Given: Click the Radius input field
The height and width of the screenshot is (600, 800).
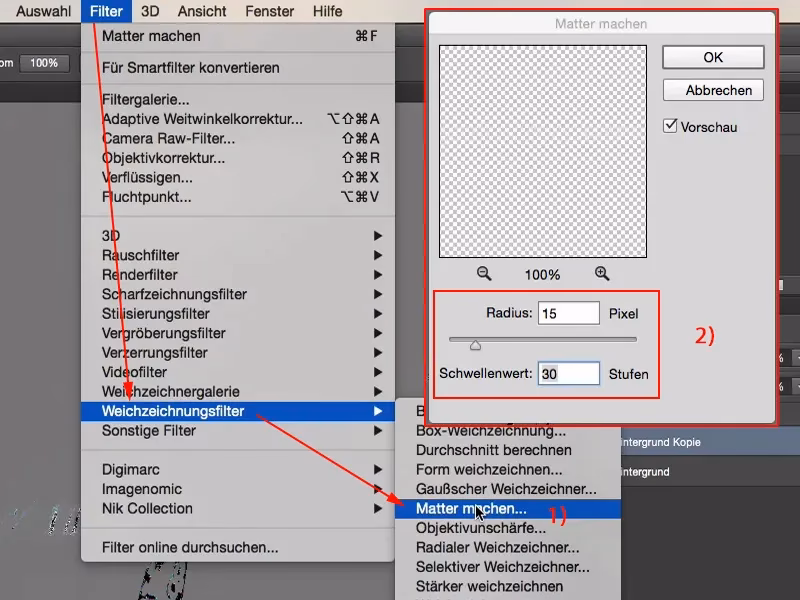Looking at the screenshot, I should pyautogui.click(x=568, y=314).
